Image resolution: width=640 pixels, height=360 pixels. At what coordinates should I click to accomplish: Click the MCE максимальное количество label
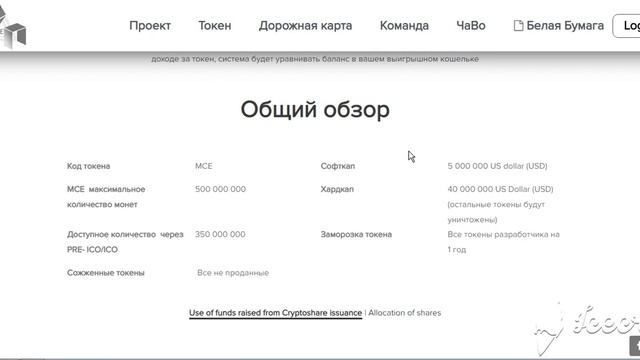(x=106, y=197)
